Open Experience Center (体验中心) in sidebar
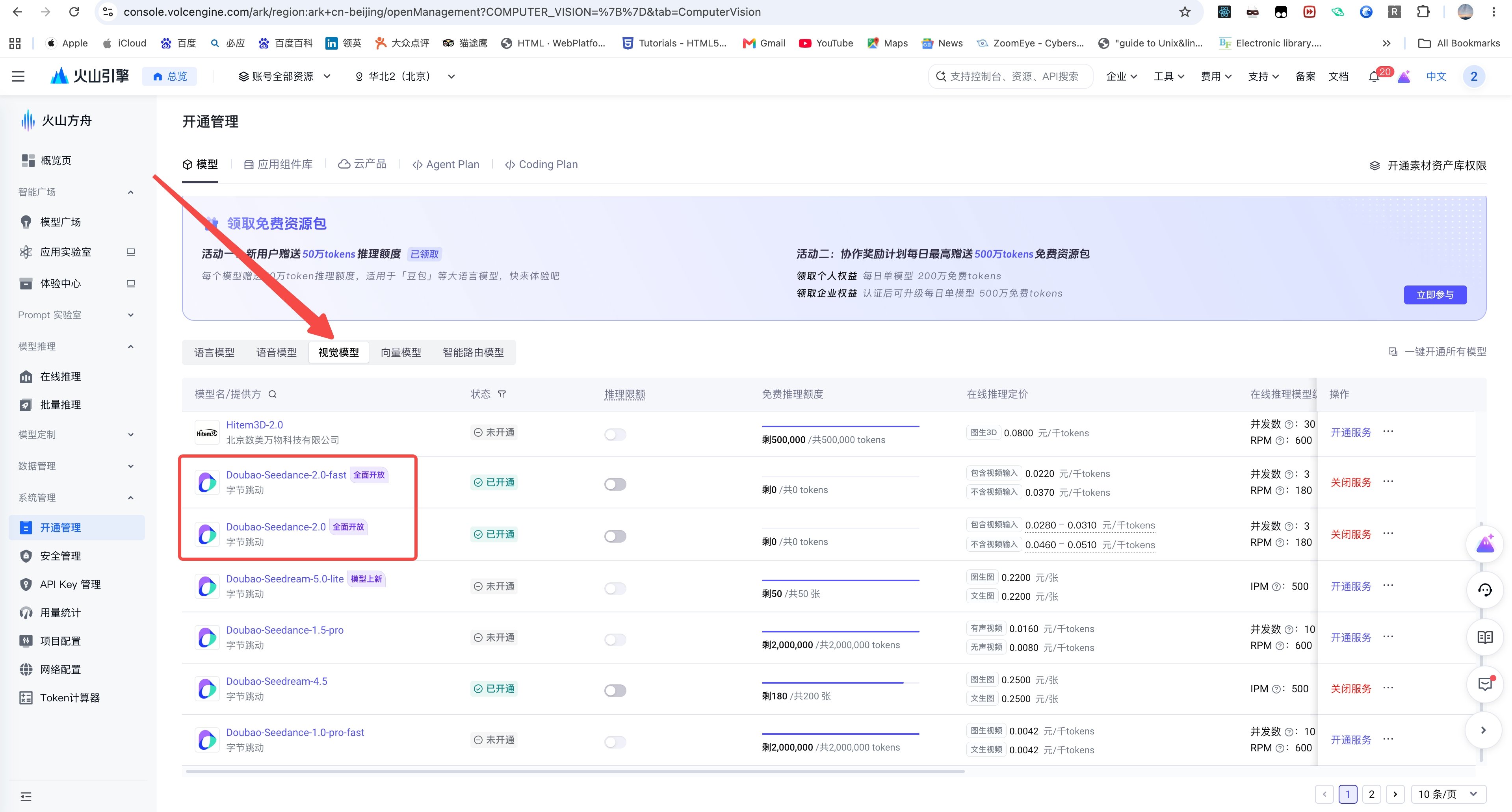1512x812 pixels. 60,284
